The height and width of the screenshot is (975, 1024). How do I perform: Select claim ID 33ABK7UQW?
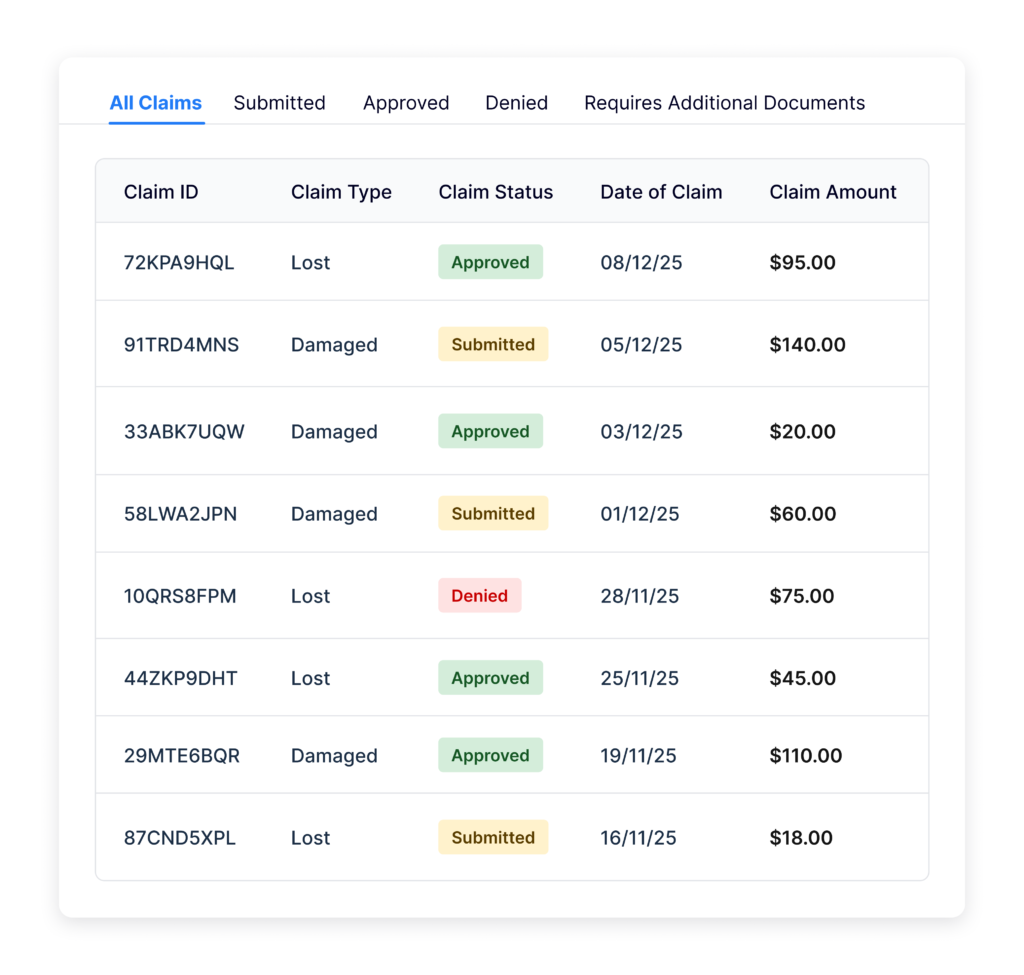181,432
